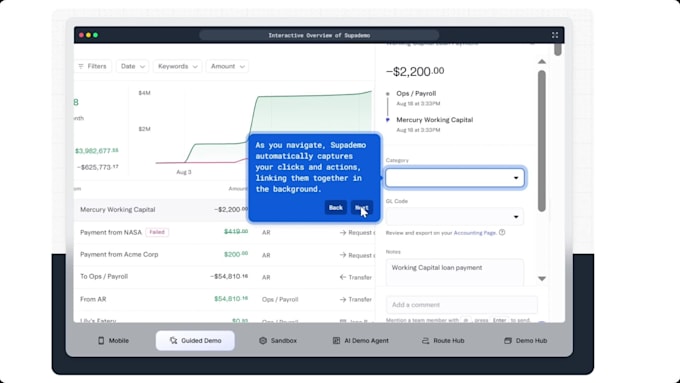Open the Amount filter dropdown
This screenshot has width=680, height=383.
click(227, 66)
